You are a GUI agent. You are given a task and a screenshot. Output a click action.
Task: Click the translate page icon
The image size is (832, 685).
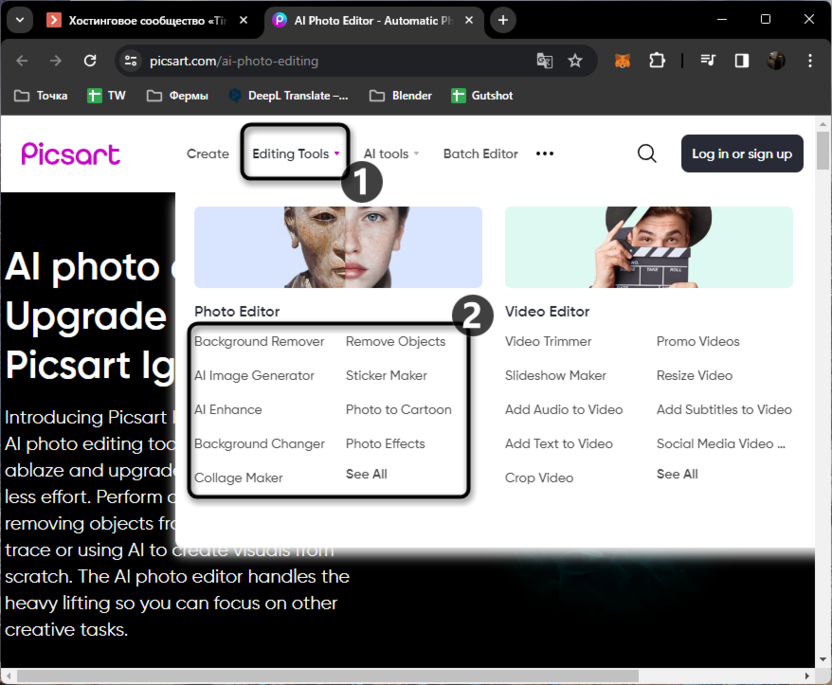click(x=544, y=61)
